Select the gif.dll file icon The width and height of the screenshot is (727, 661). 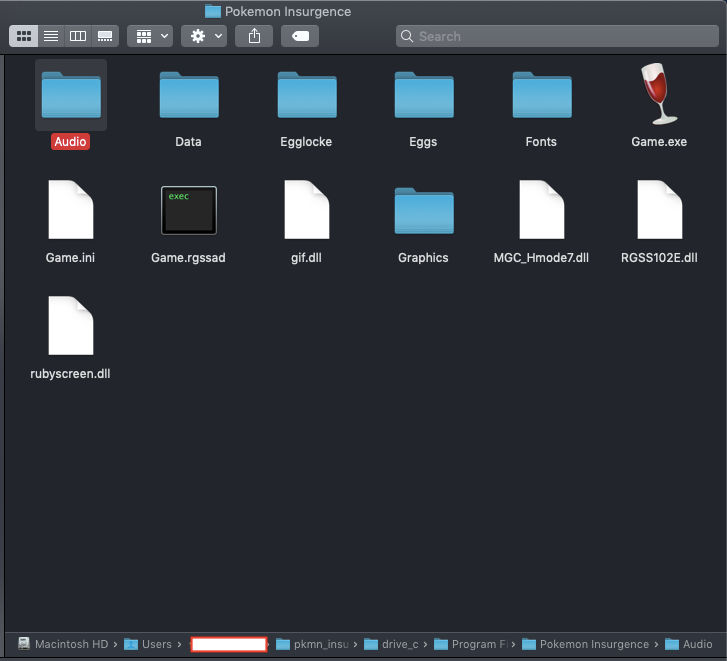tap(307, 210)
